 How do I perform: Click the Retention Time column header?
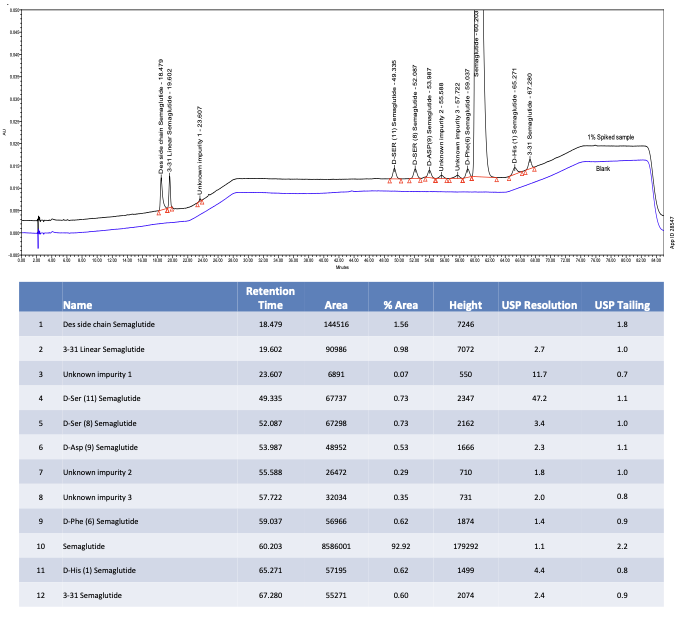(260, 298)
